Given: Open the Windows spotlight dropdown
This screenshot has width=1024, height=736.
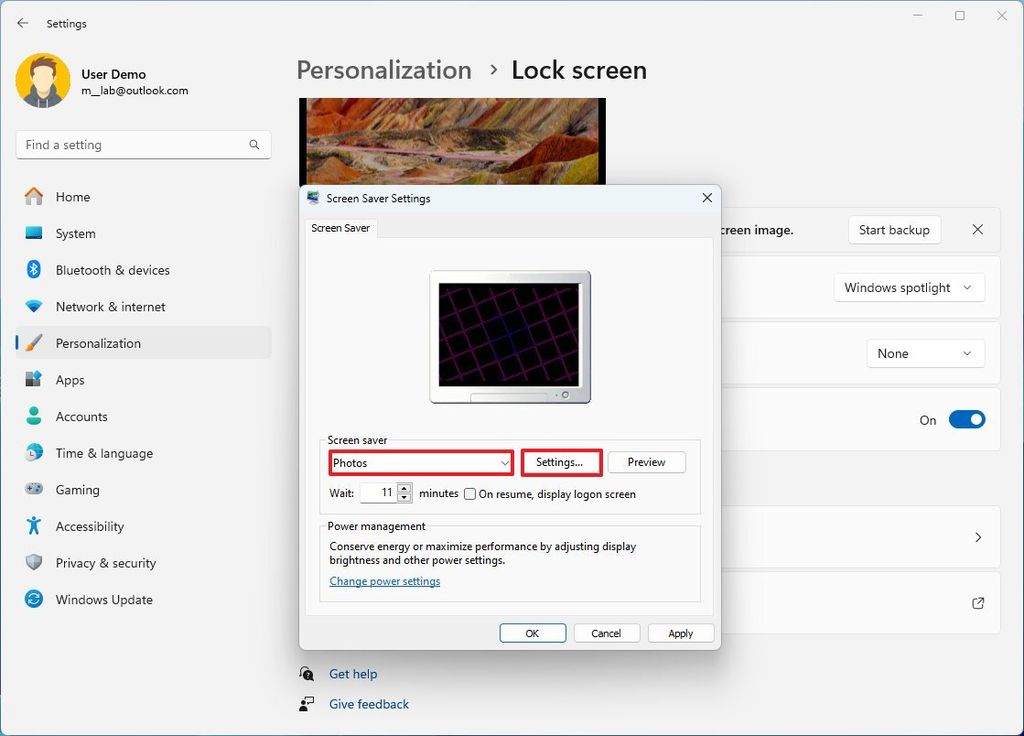Looking at the screenshot, I should 908,287.
